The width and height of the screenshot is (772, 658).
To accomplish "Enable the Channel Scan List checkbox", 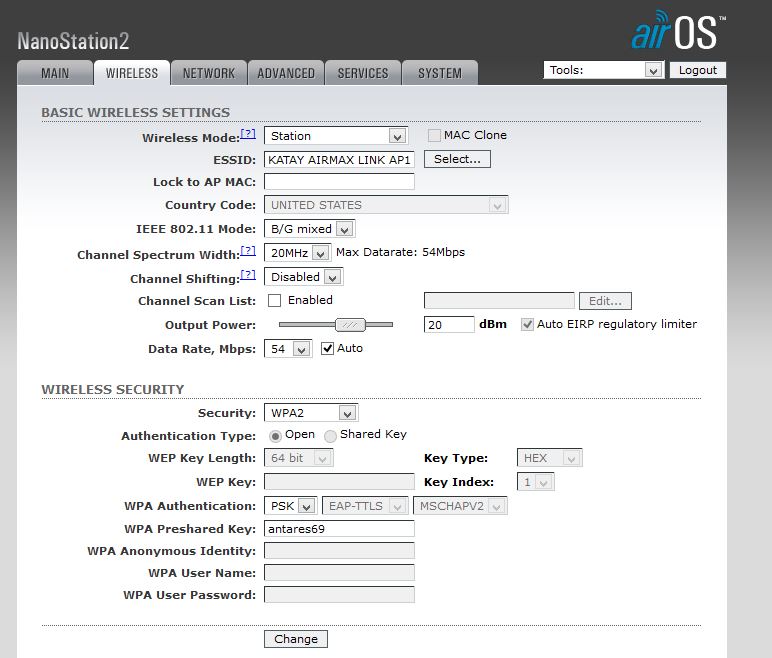I will (274, 300).
